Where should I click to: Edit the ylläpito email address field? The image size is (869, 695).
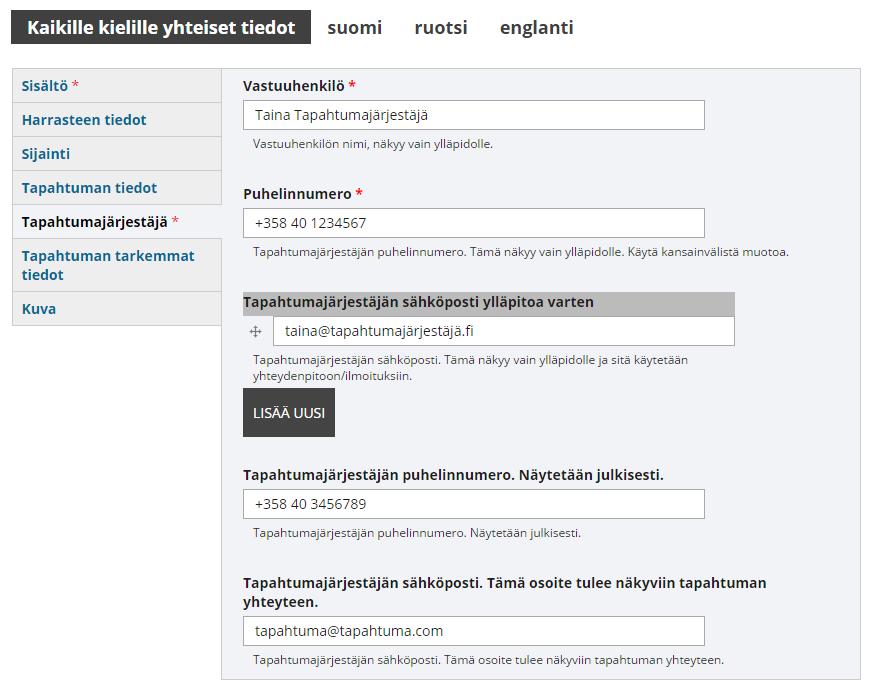click(x=504, y=331)
